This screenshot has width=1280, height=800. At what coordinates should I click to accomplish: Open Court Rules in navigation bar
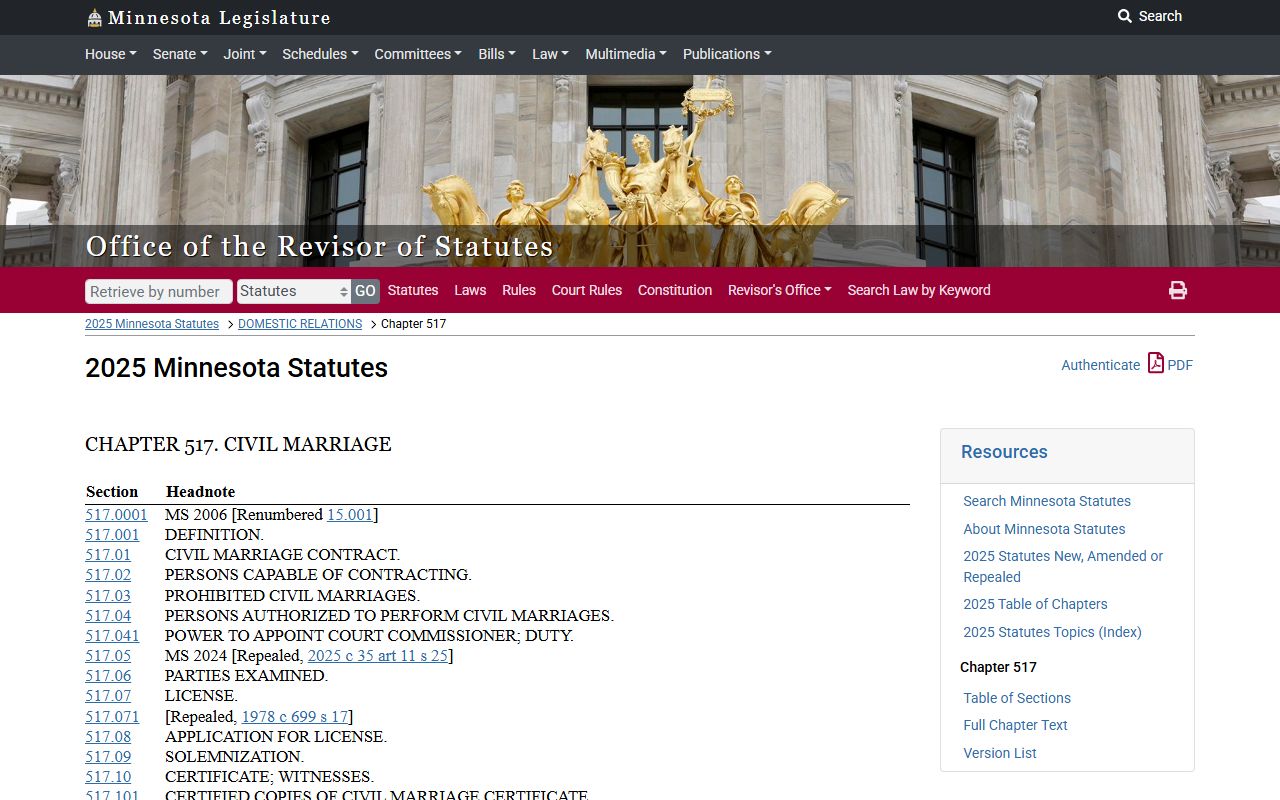[587, 290]
